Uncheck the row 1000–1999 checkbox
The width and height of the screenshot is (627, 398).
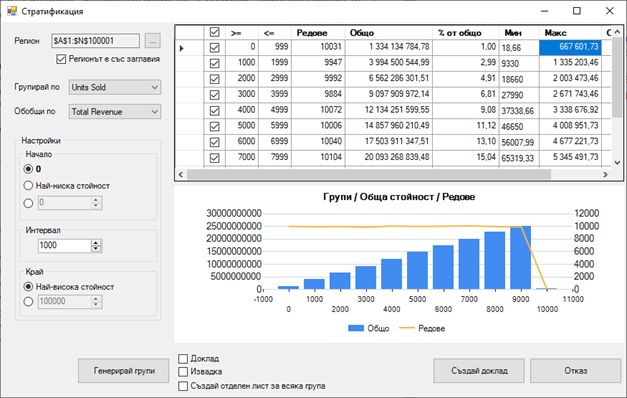[x=215, y=64]
